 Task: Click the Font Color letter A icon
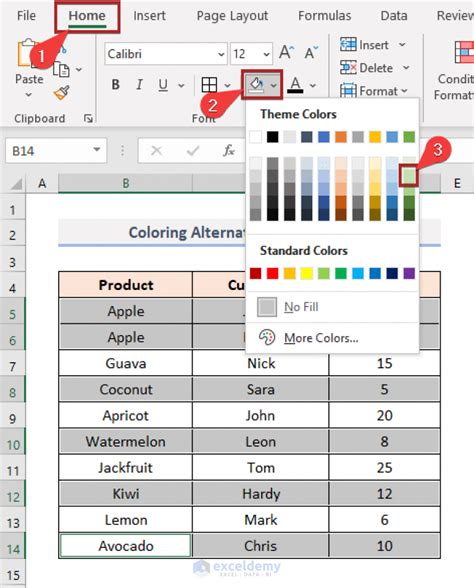click(296, 85)
